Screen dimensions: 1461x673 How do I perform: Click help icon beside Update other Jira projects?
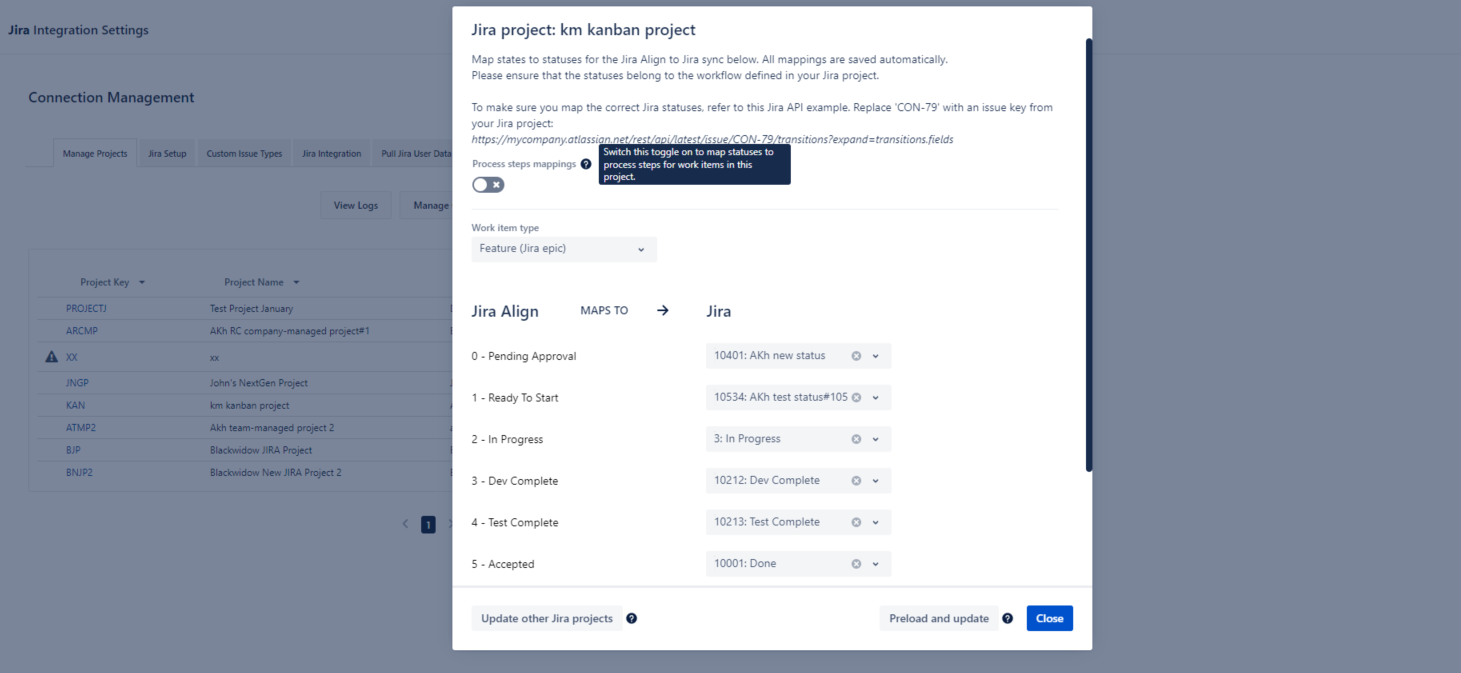point(632,618)
